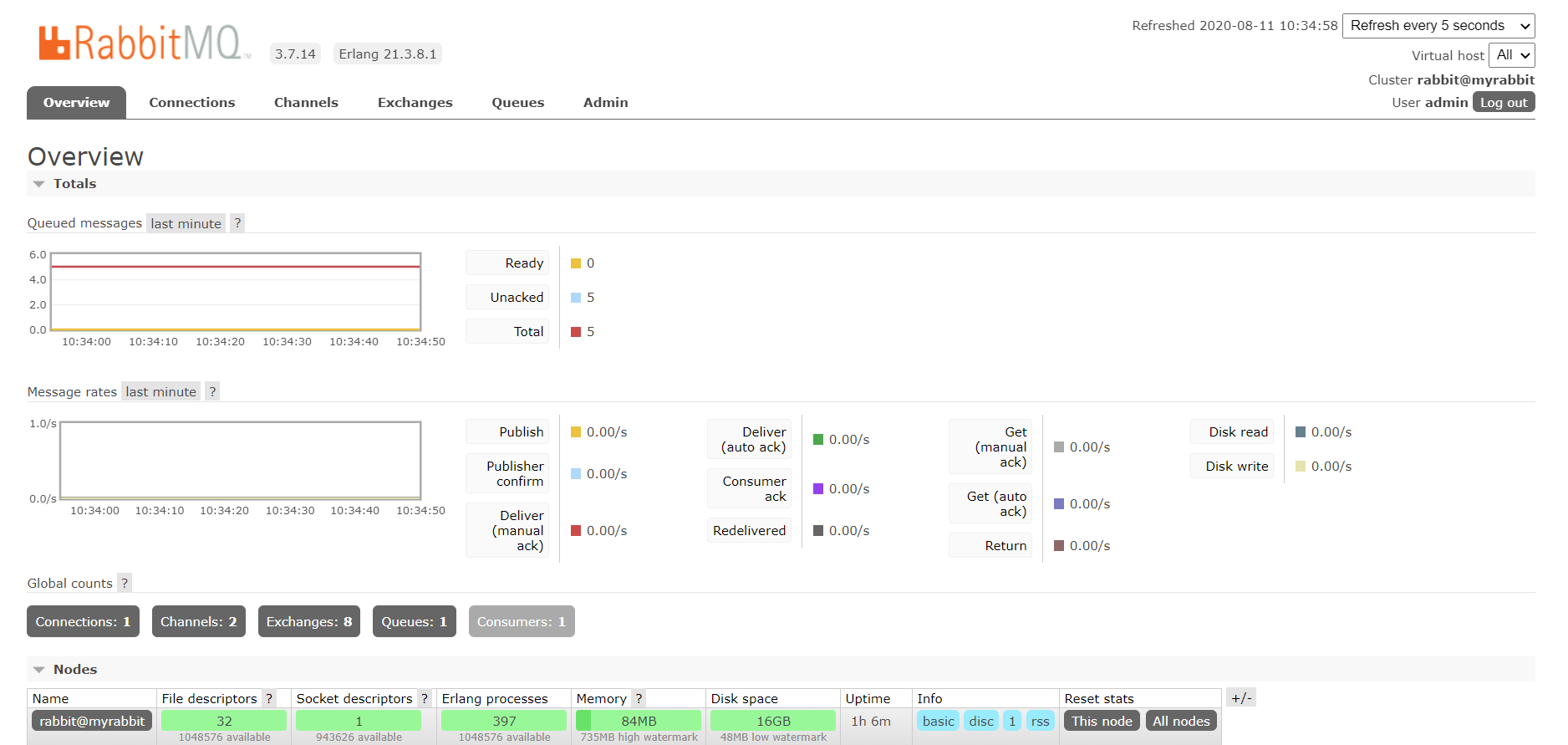
Task: Click the Connections: 1 count button
Action: click(83, 621)
